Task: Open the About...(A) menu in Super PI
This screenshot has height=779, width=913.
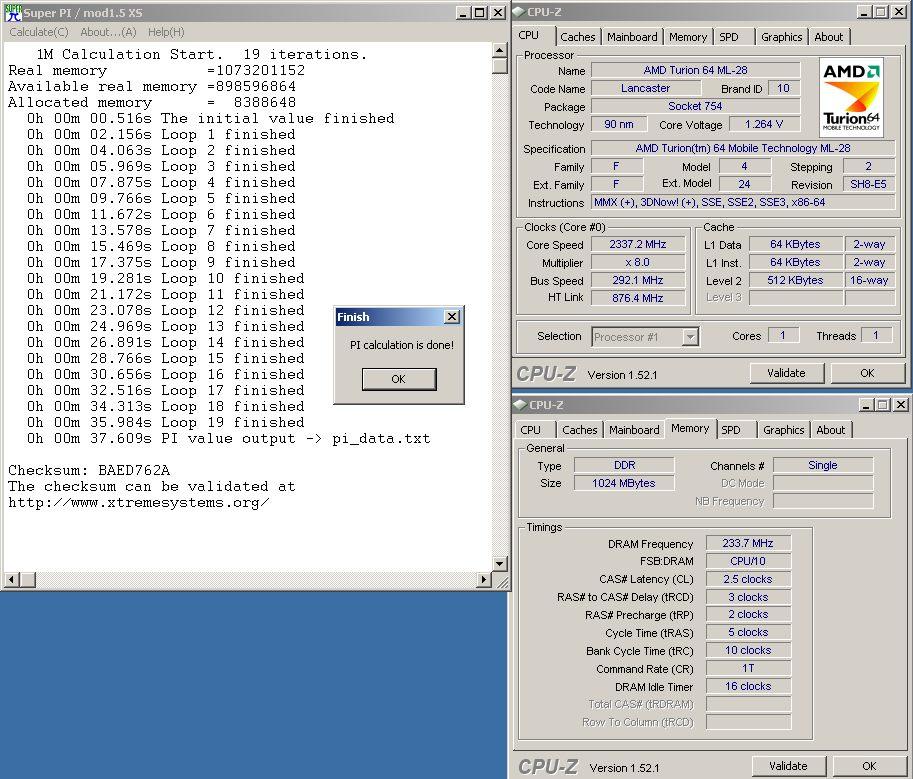Action: (x=108, y=32)
